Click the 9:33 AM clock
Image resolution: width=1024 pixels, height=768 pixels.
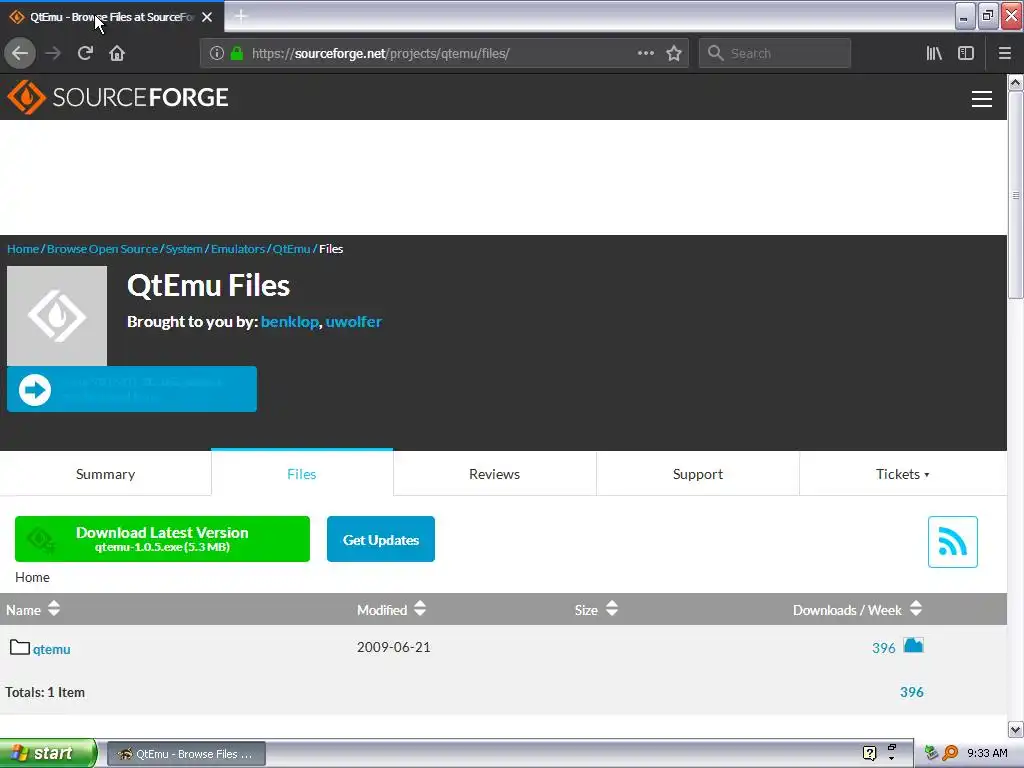987,753
